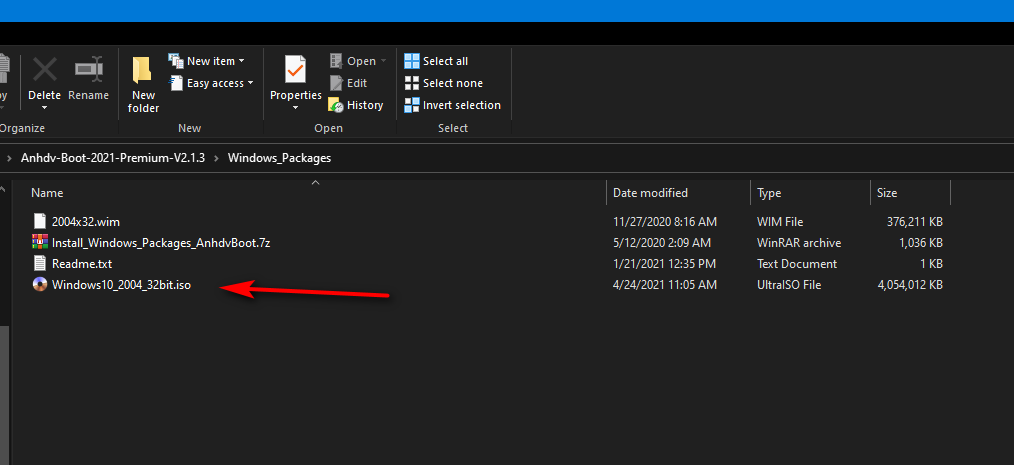Image resolution: width=1014 pixels, height=465 pixels.
Task: Click Edit in the Open group
Action: (x=349, y=83)
